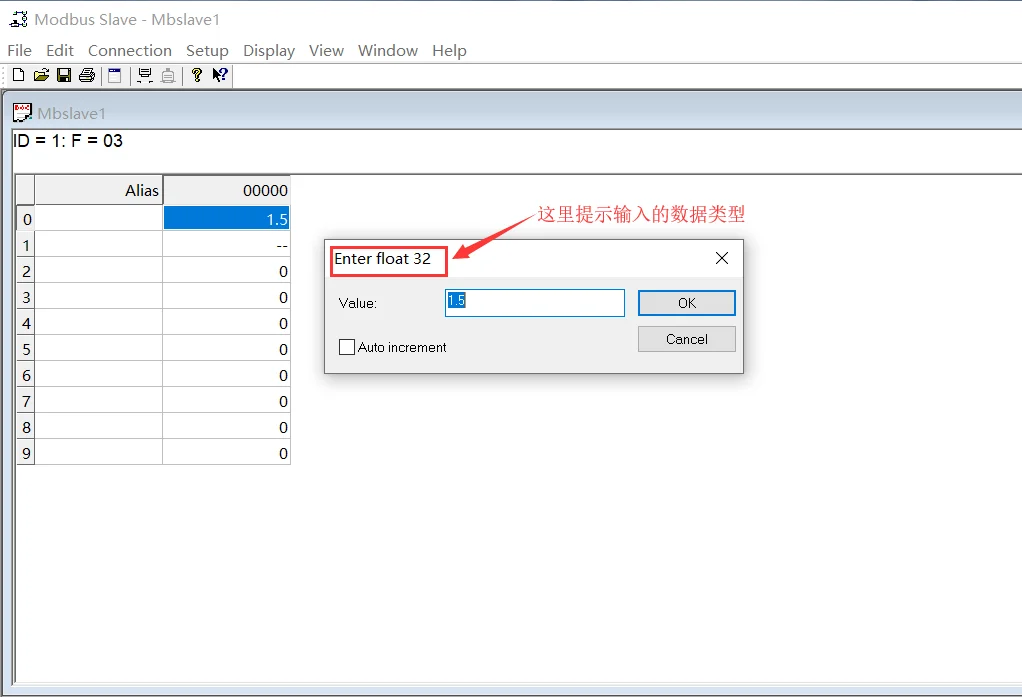This screenshot has height=697, width=1022.
Task: Select row header 5
Action: 25,349
